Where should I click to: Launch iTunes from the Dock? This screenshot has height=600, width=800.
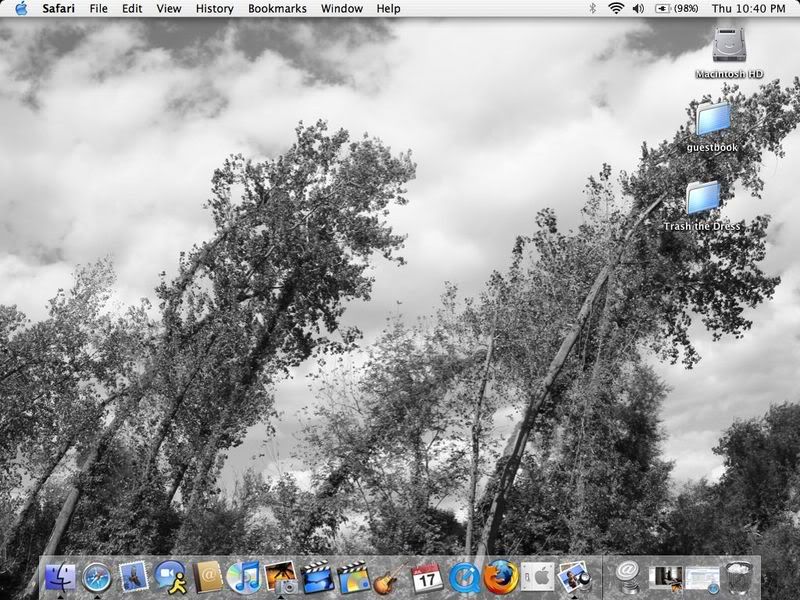(x=244, y=578)
